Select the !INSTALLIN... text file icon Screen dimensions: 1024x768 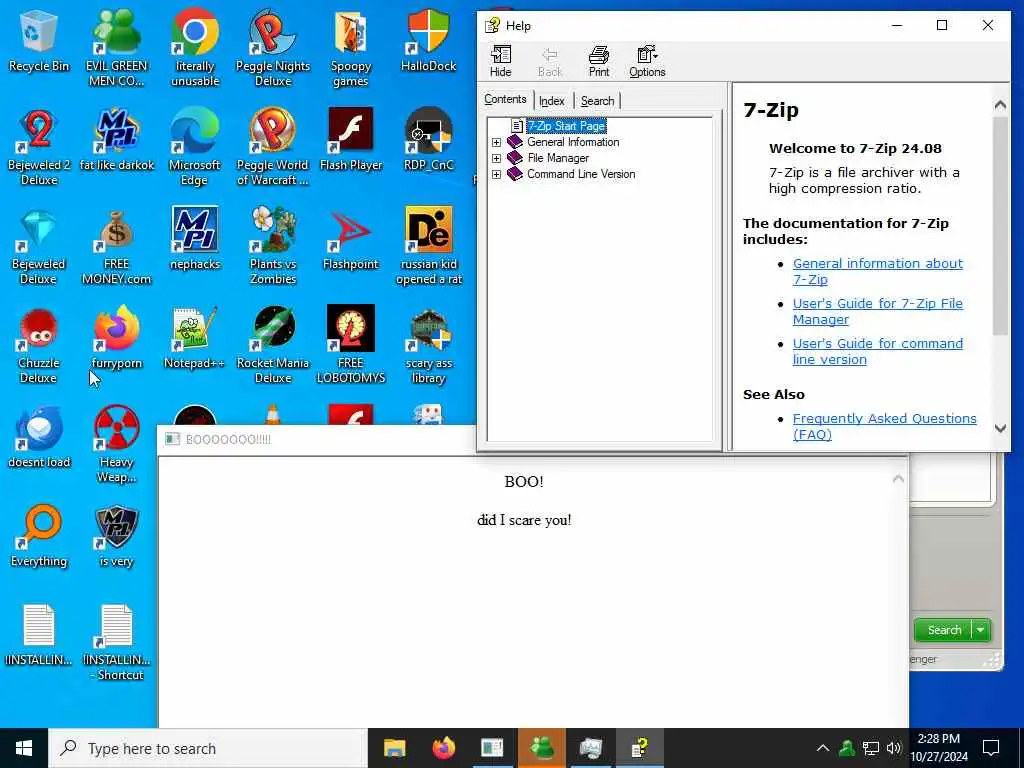point(39,635)
